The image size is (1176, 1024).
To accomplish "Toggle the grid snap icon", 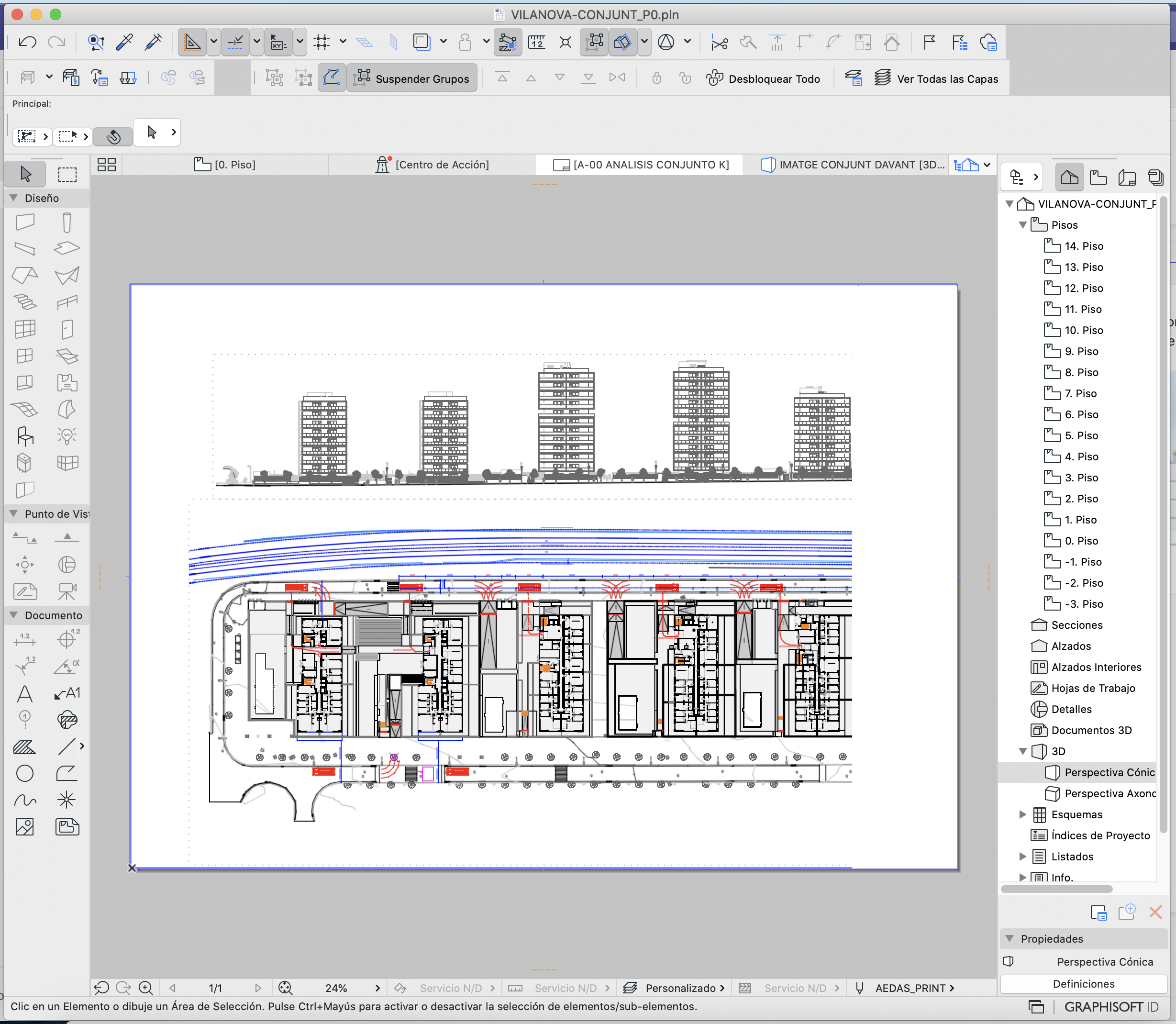I will (x=322, y=42).
